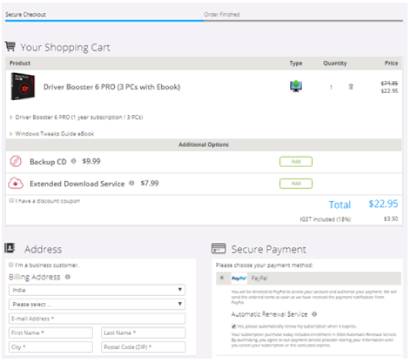Toggle the automatic renewal checkbox
Screen dimensions: 412x360
click(x=234, y=326)
